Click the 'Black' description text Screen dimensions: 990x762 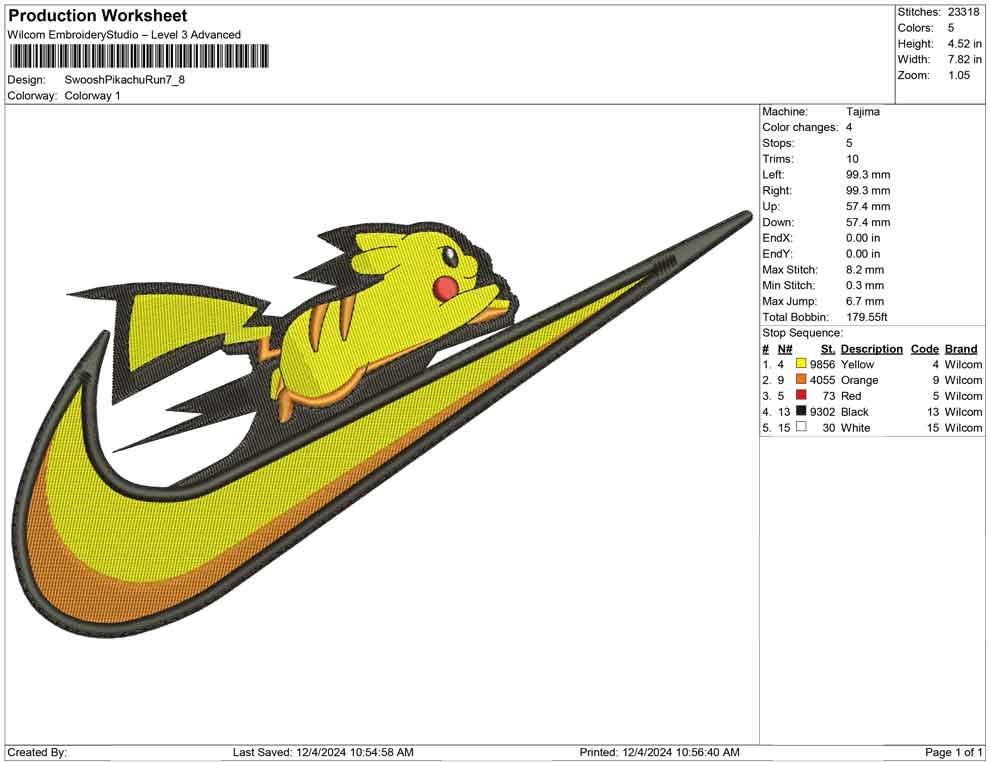click(x=855, y=412)
